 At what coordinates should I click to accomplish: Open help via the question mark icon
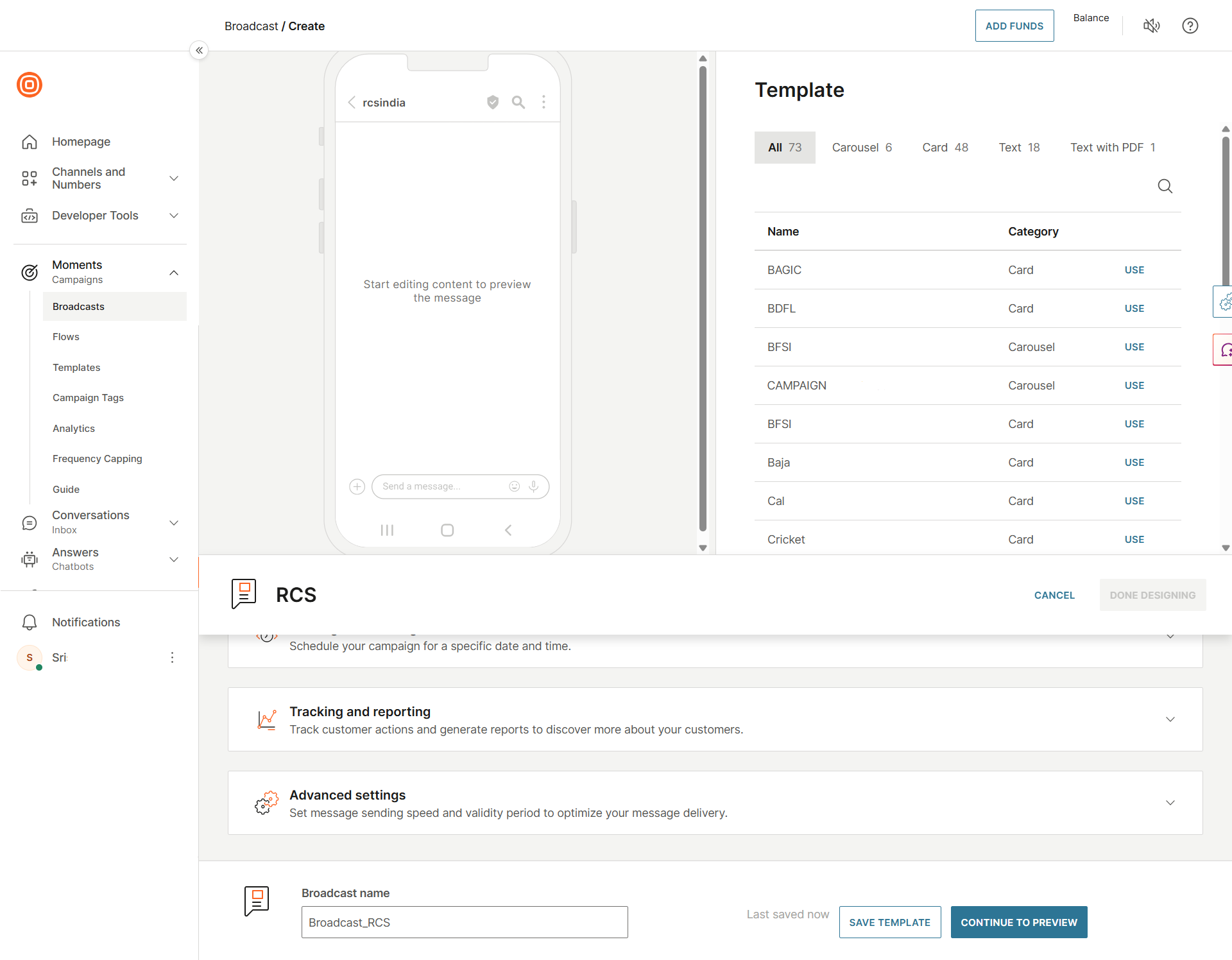1190,26
